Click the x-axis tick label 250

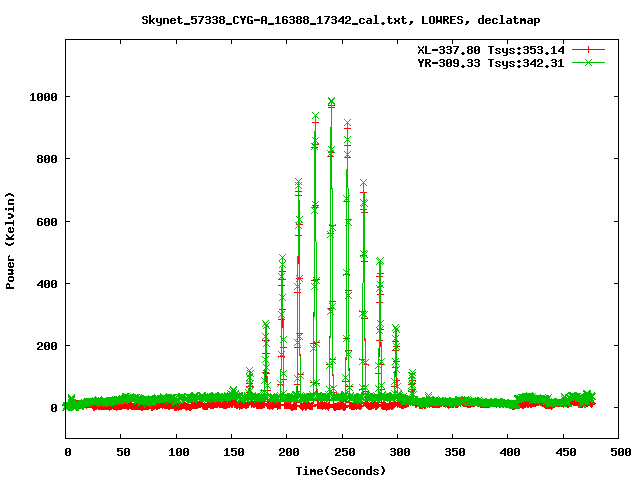[x=344, y=452]
